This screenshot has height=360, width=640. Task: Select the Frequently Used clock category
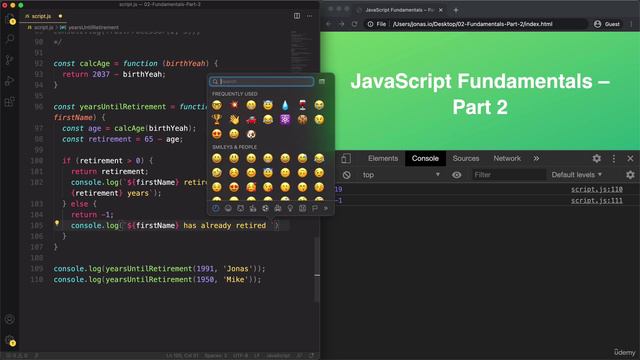216,209
